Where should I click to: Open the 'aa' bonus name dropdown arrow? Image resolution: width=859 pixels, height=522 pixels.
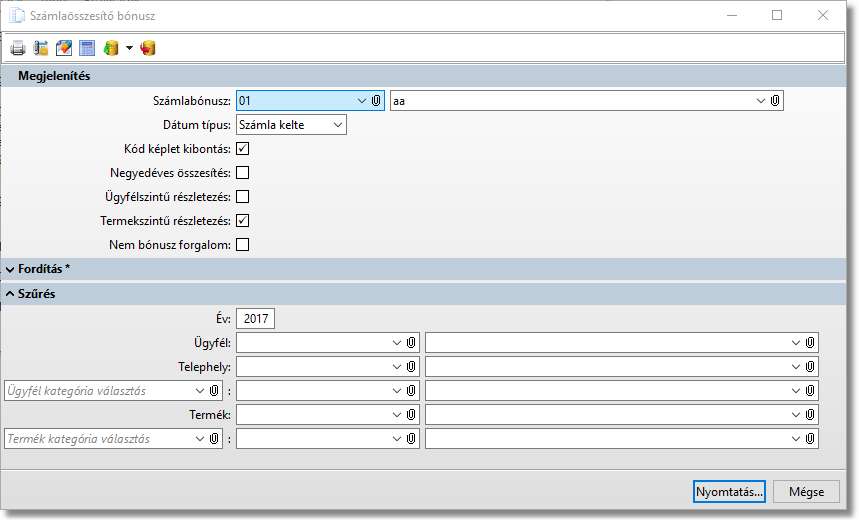(760, 101)
